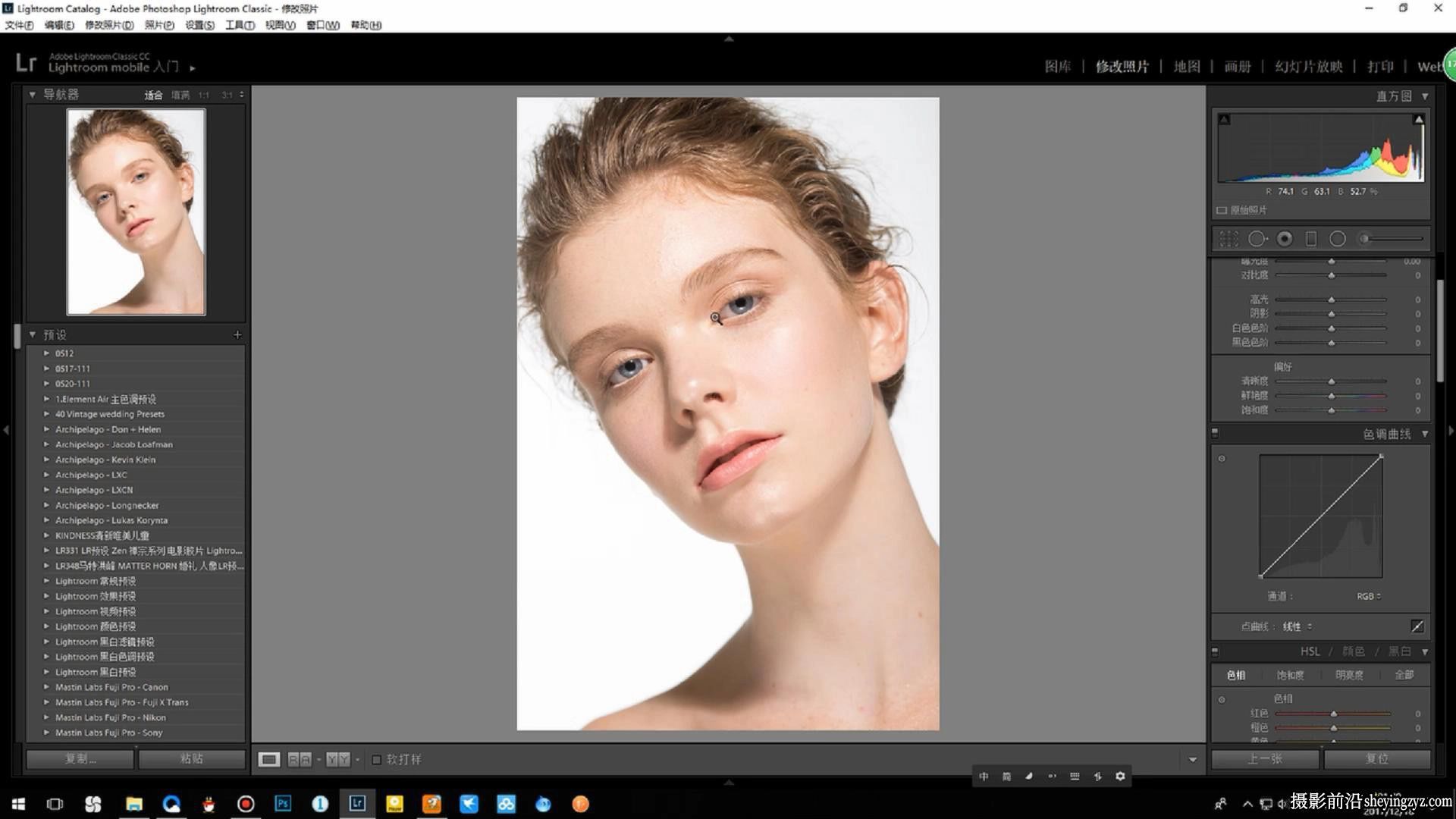Pick the tone curve targeted adjustment tool
1456x819 pixels.
(x=1222, y=459)
